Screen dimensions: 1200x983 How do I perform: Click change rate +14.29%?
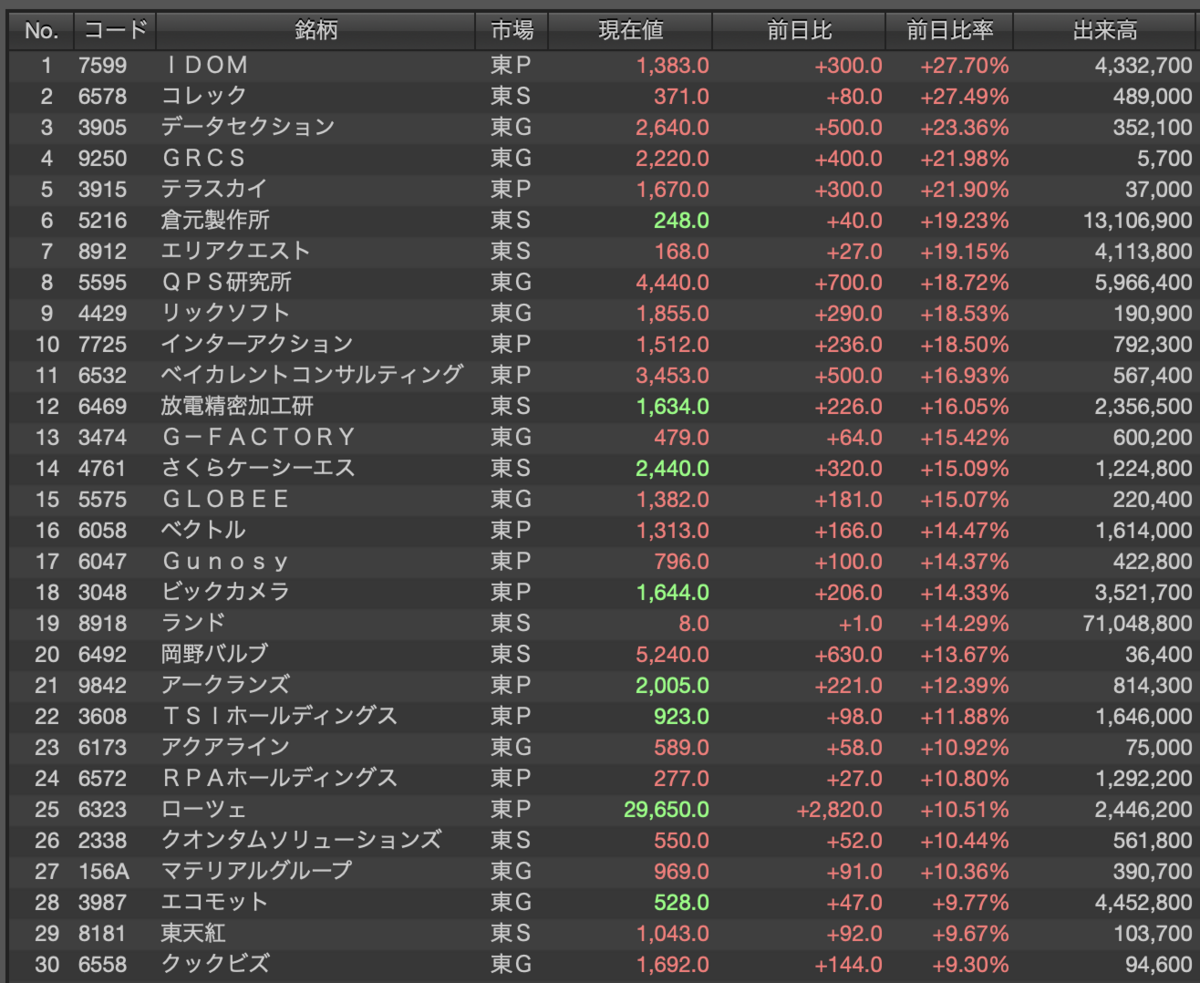tap(965, 623)
